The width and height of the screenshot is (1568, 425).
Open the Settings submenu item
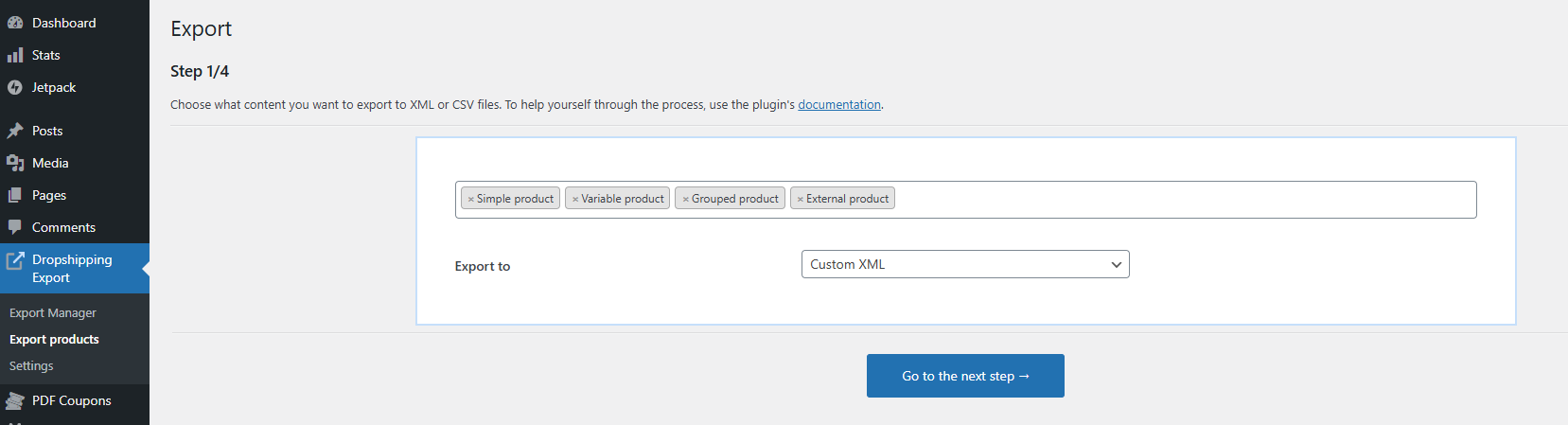click(31, 365)
